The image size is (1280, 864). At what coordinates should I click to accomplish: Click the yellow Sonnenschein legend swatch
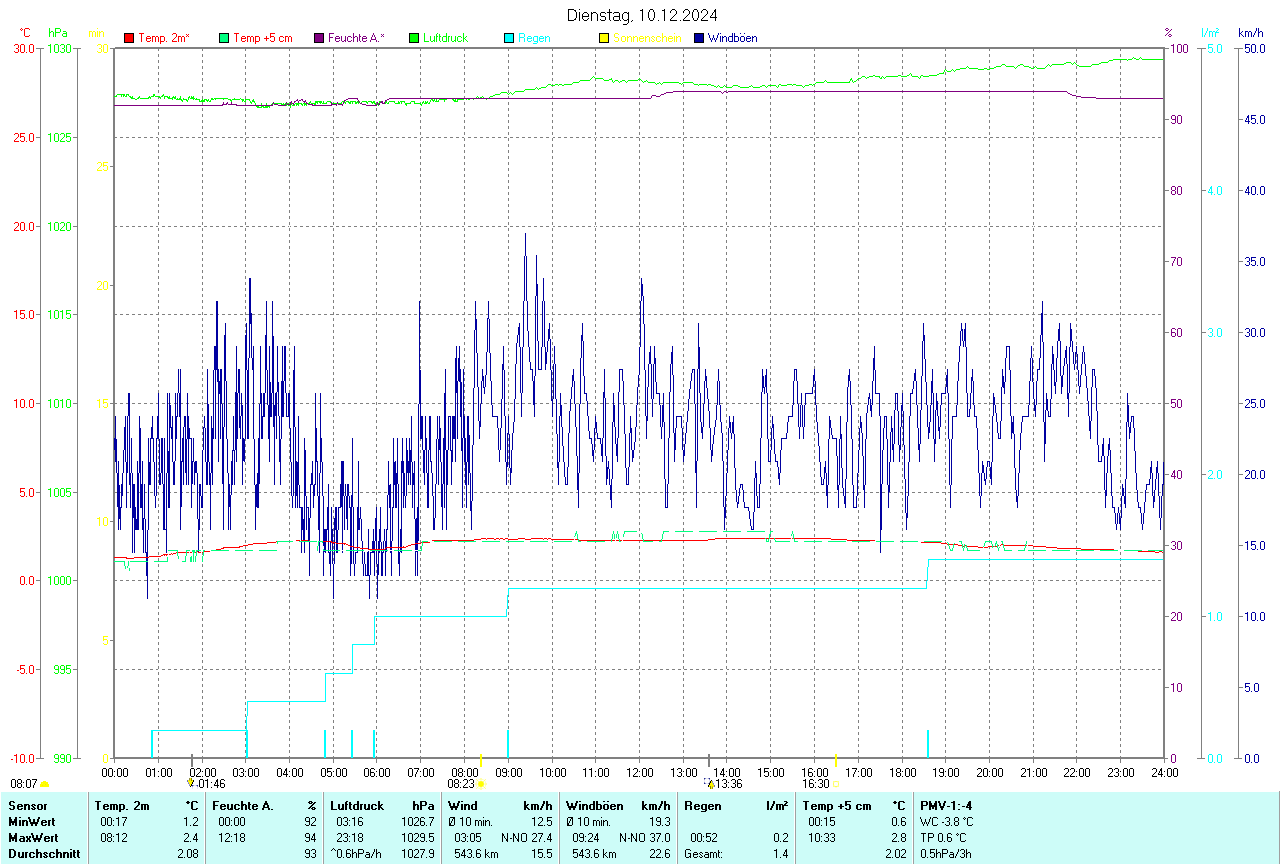[x=603, y=38]
